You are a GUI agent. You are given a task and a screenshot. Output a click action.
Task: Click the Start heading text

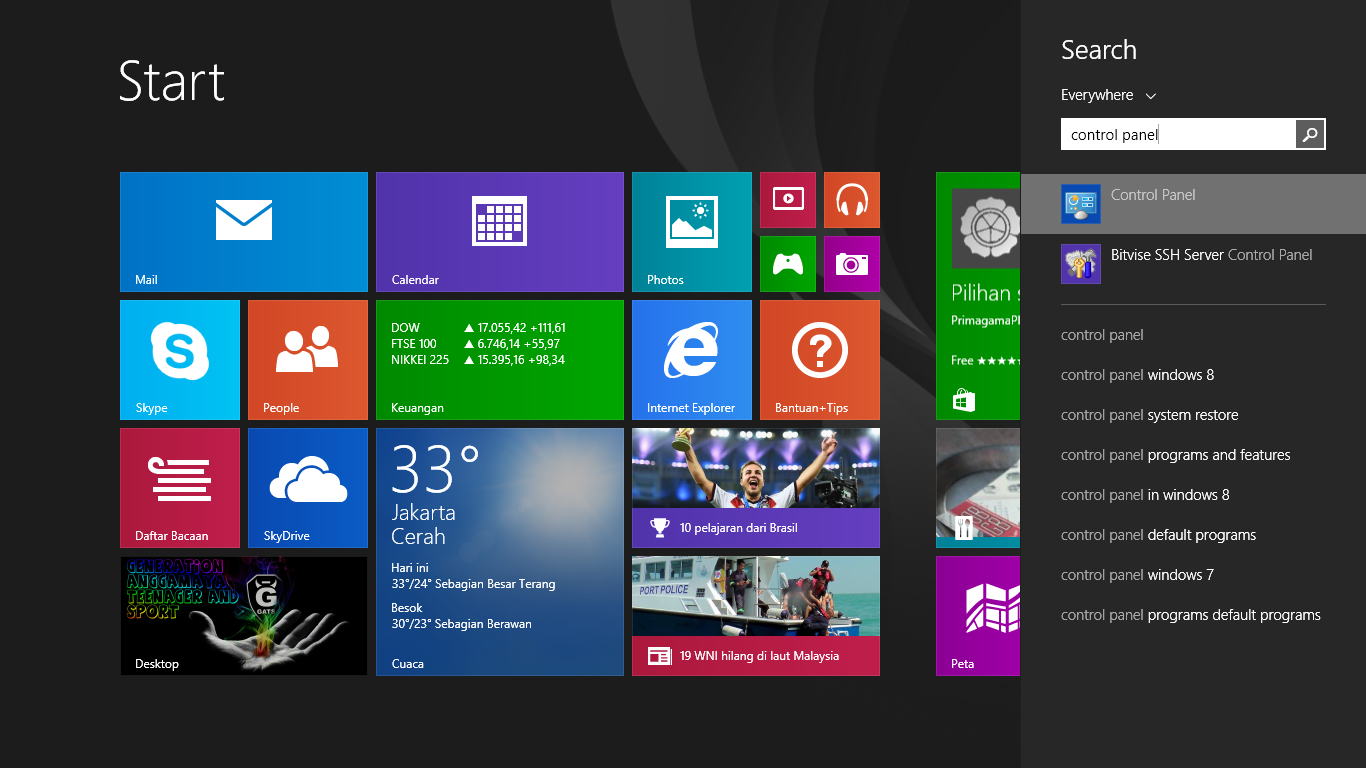coord(172,81)
